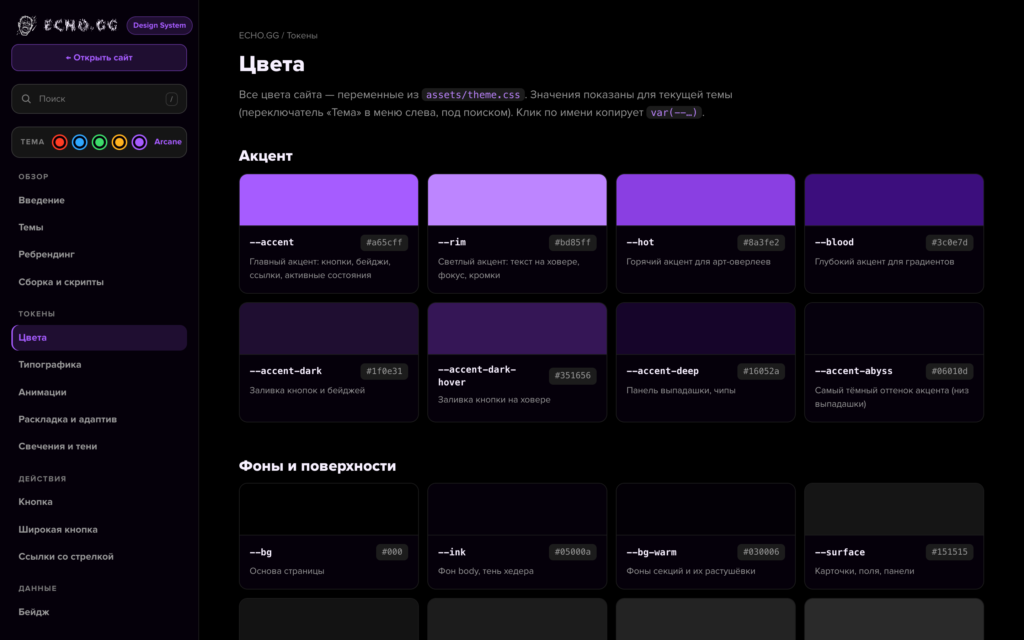Open the Введение page in the sidebar
Screen dimensions: 1024x640
pos(41,200)
